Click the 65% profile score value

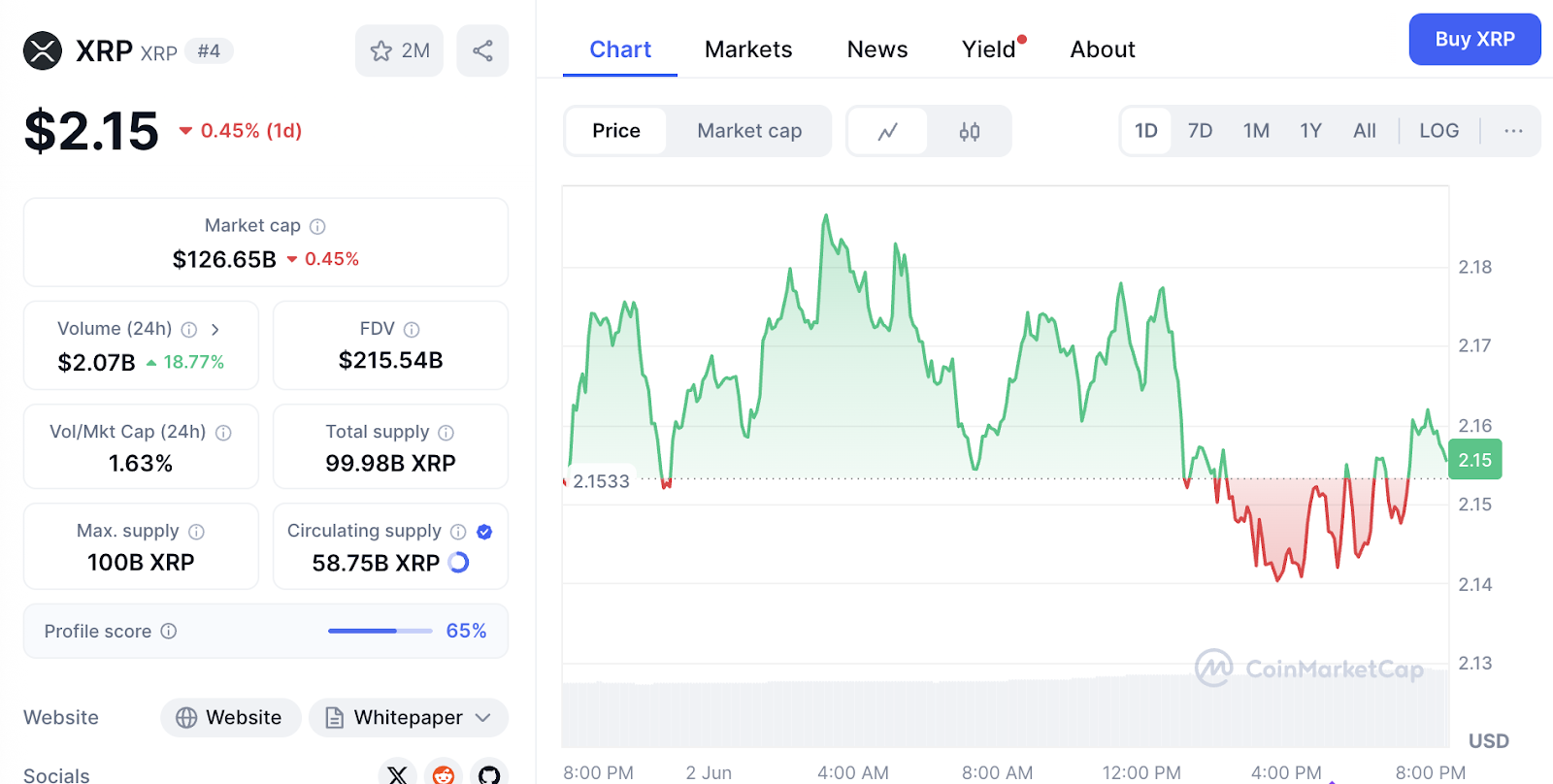tap(466, 632)
